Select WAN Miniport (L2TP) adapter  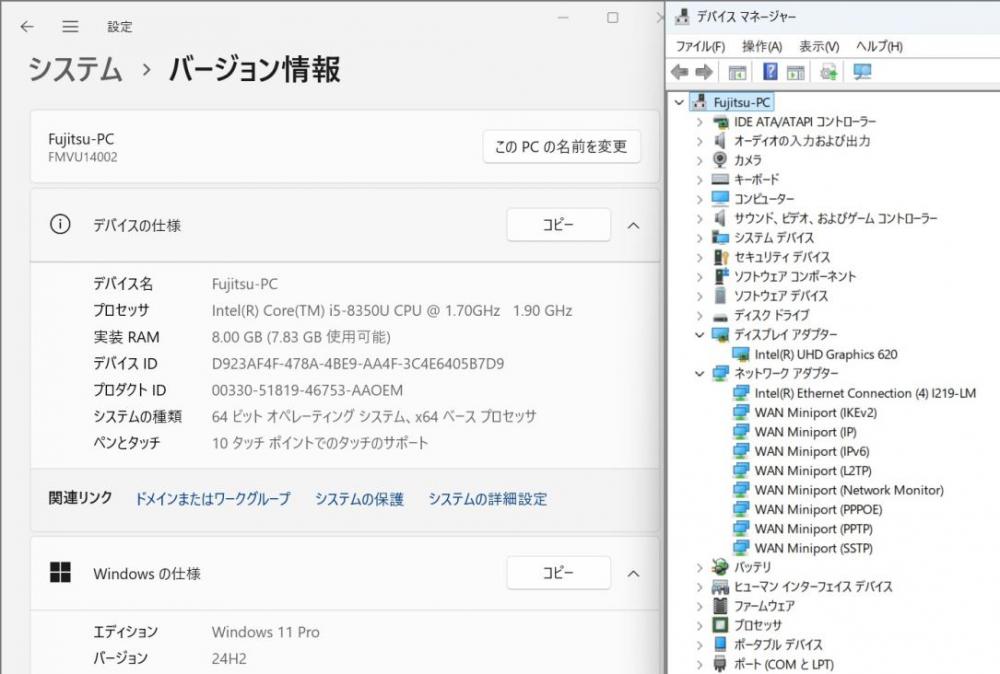(813, 471)
